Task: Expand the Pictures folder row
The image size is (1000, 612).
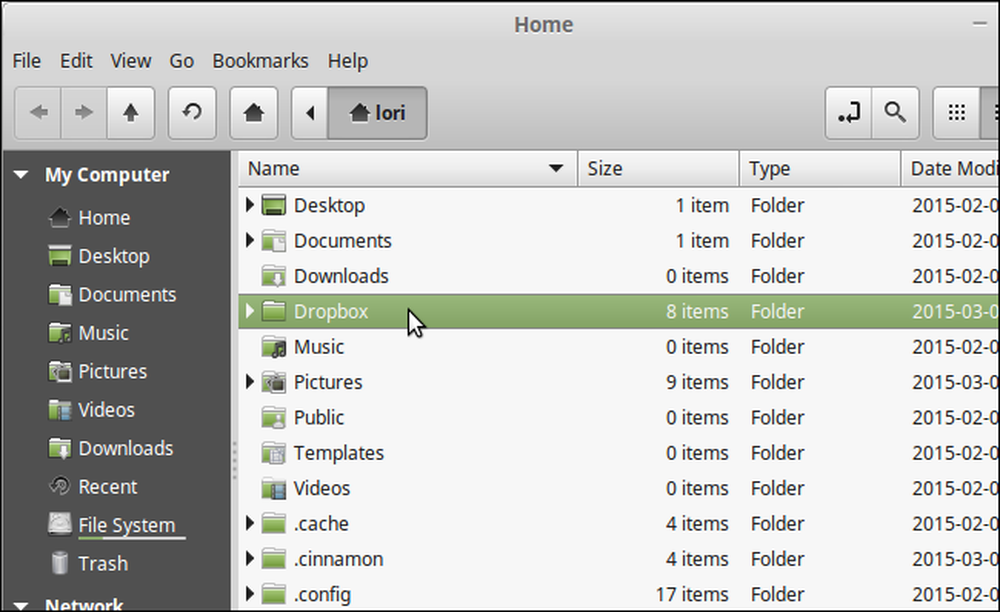Action: [x=249, y=382]
